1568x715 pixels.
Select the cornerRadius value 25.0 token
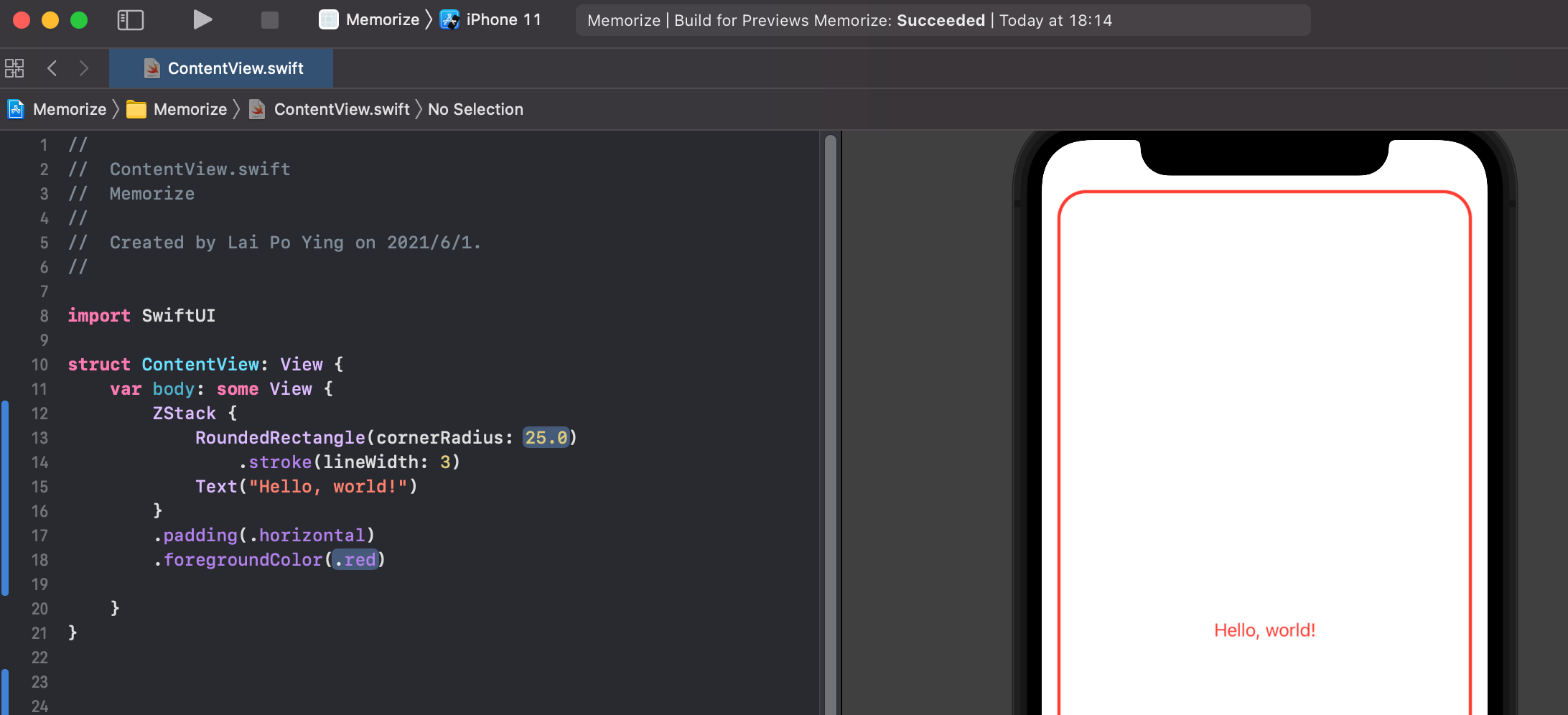pos(546,437)
